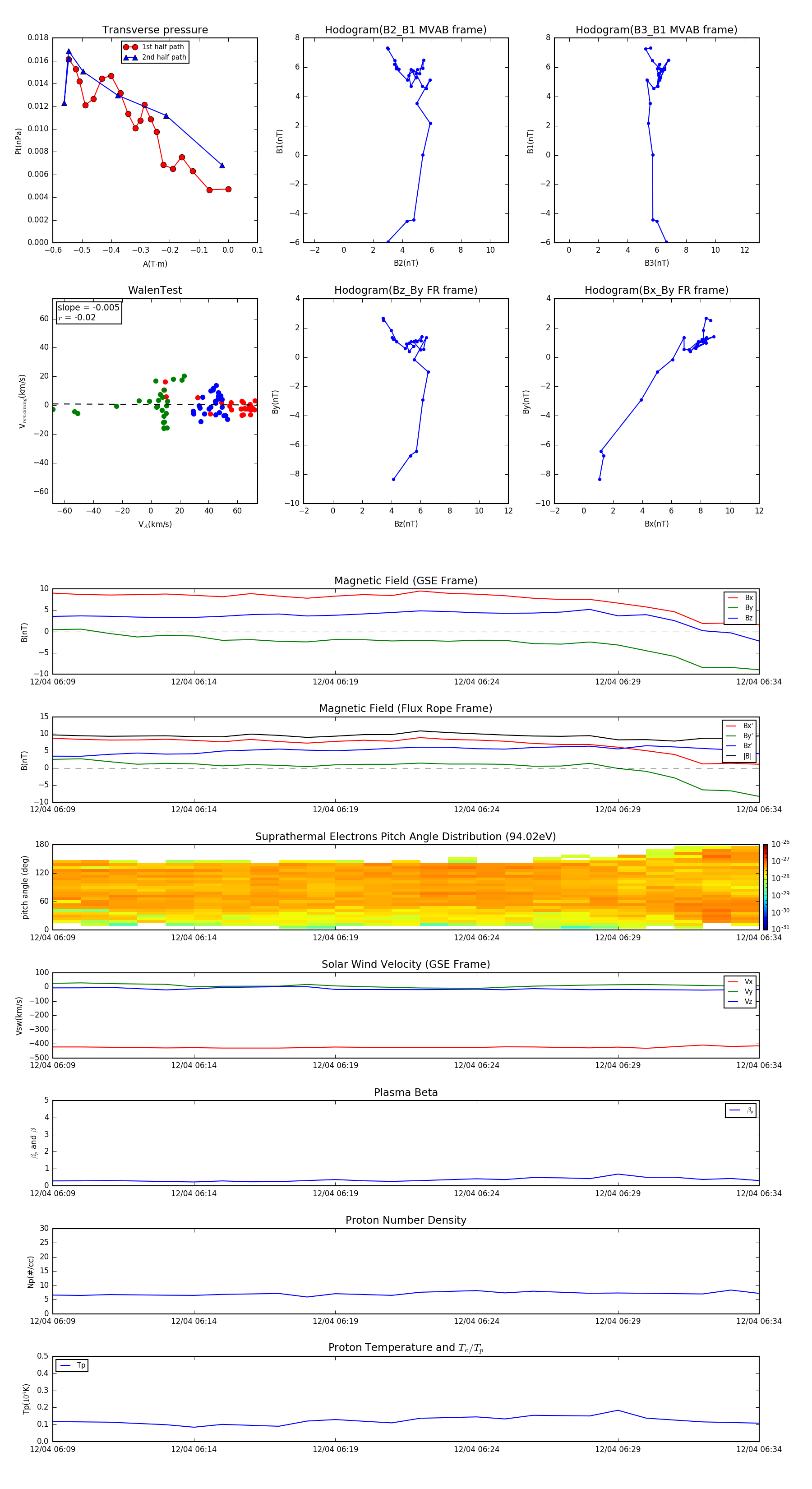Click the βp legend in Plasma Beta panel
Screen dimensions: 812x1489
pyautogui.click(x=741, y=1110)
